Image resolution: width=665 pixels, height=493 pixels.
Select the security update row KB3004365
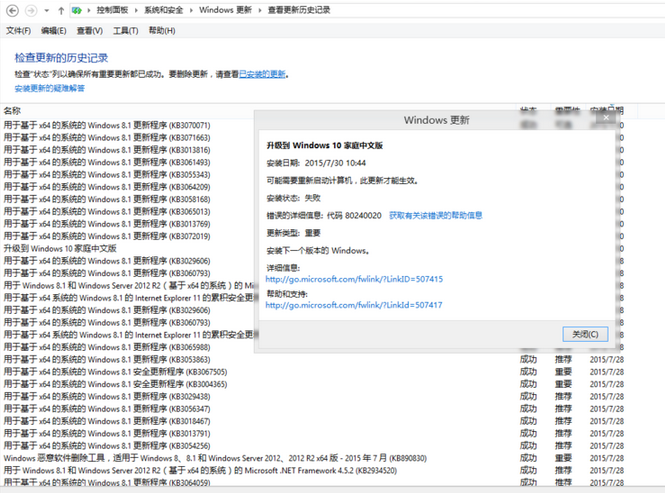point(313,384)
